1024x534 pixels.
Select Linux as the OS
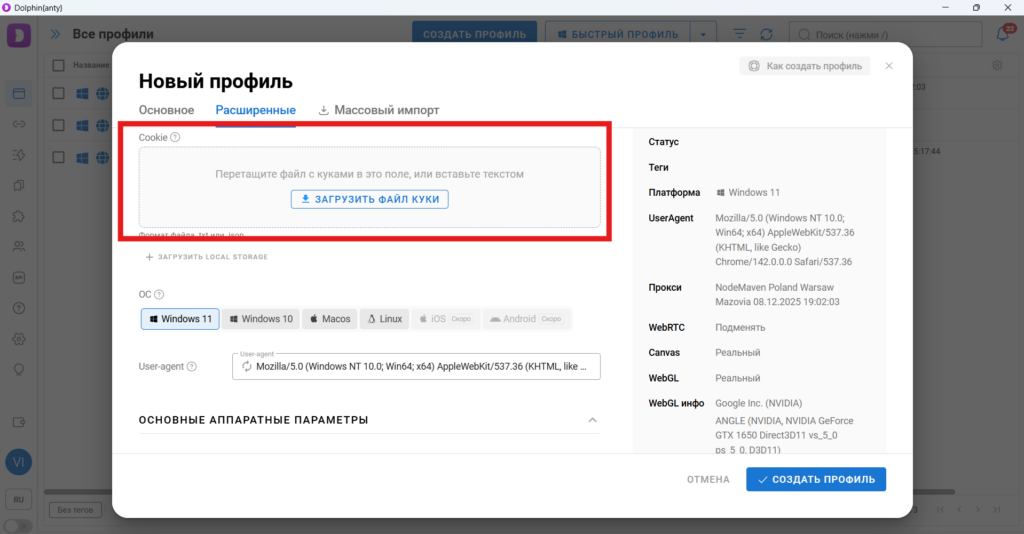384,319
